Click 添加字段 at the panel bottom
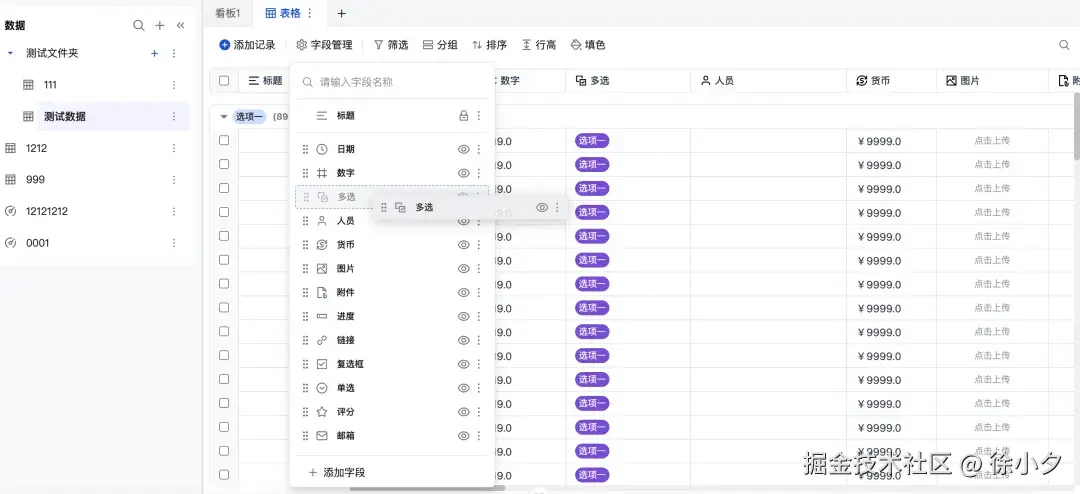Image resolution: width=1080 pixels, height=494 pixels. (336, 472)
